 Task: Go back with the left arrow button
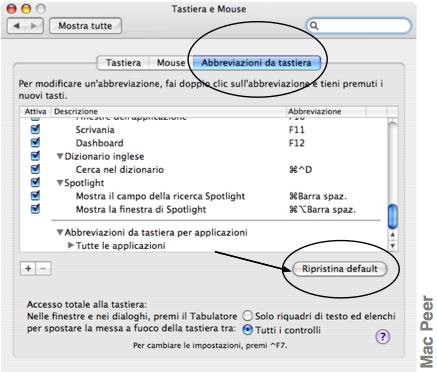(x=16, y=26)
